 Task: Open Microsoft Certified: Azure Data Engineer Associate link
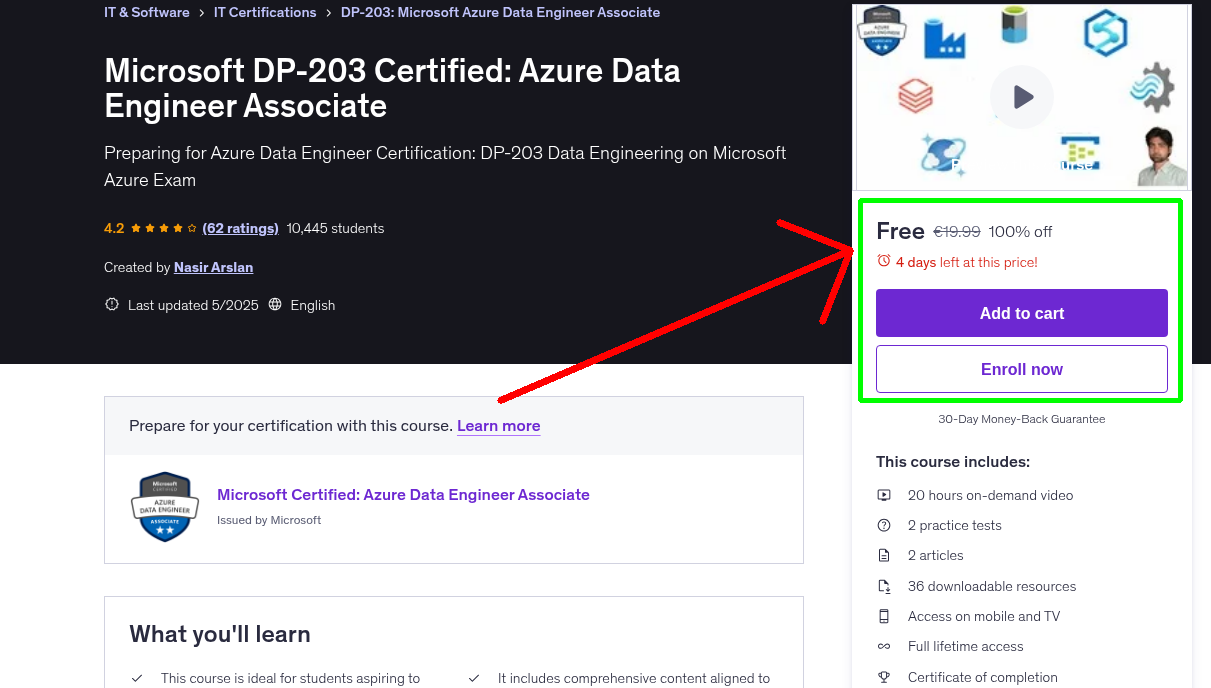[x=403, y=494]
